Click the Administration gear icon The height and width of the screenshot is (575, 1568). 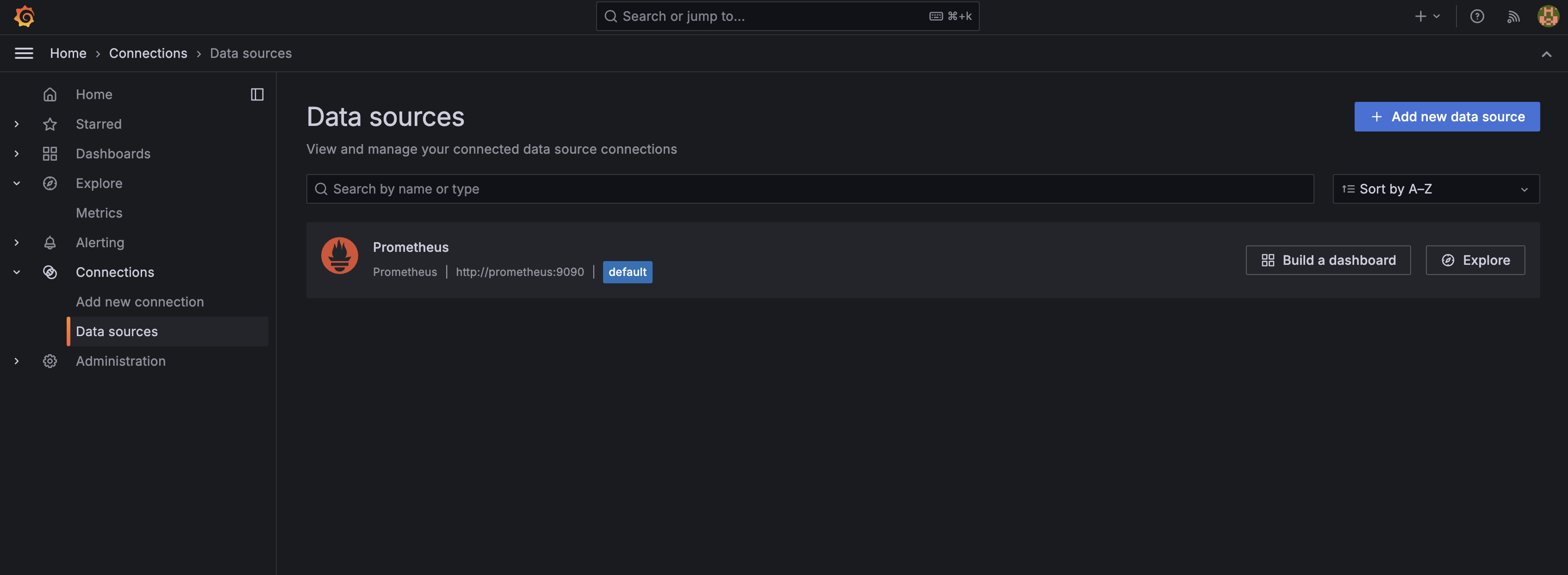[50, 361]
